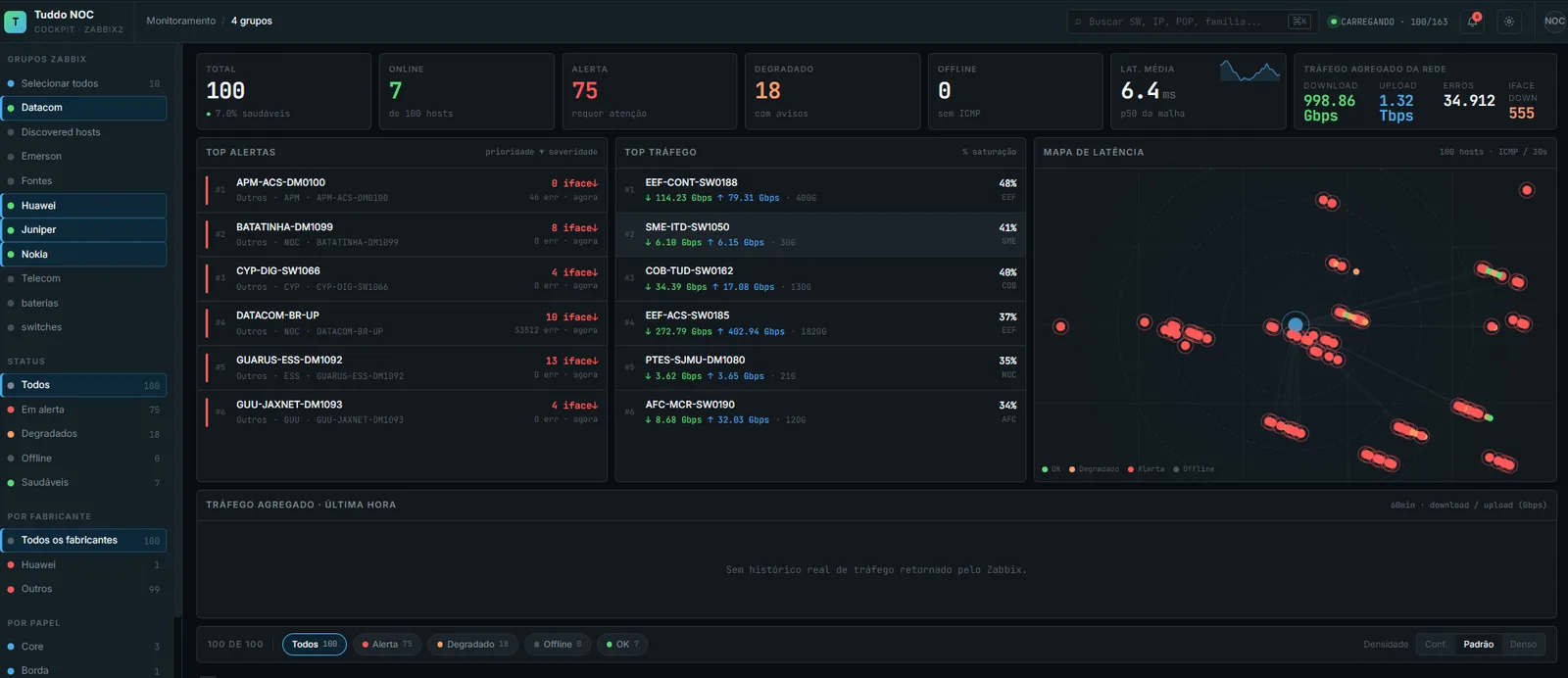The image size is (1568, 678).
Task: Filter role by Core
Action: [x=84, y=647]
